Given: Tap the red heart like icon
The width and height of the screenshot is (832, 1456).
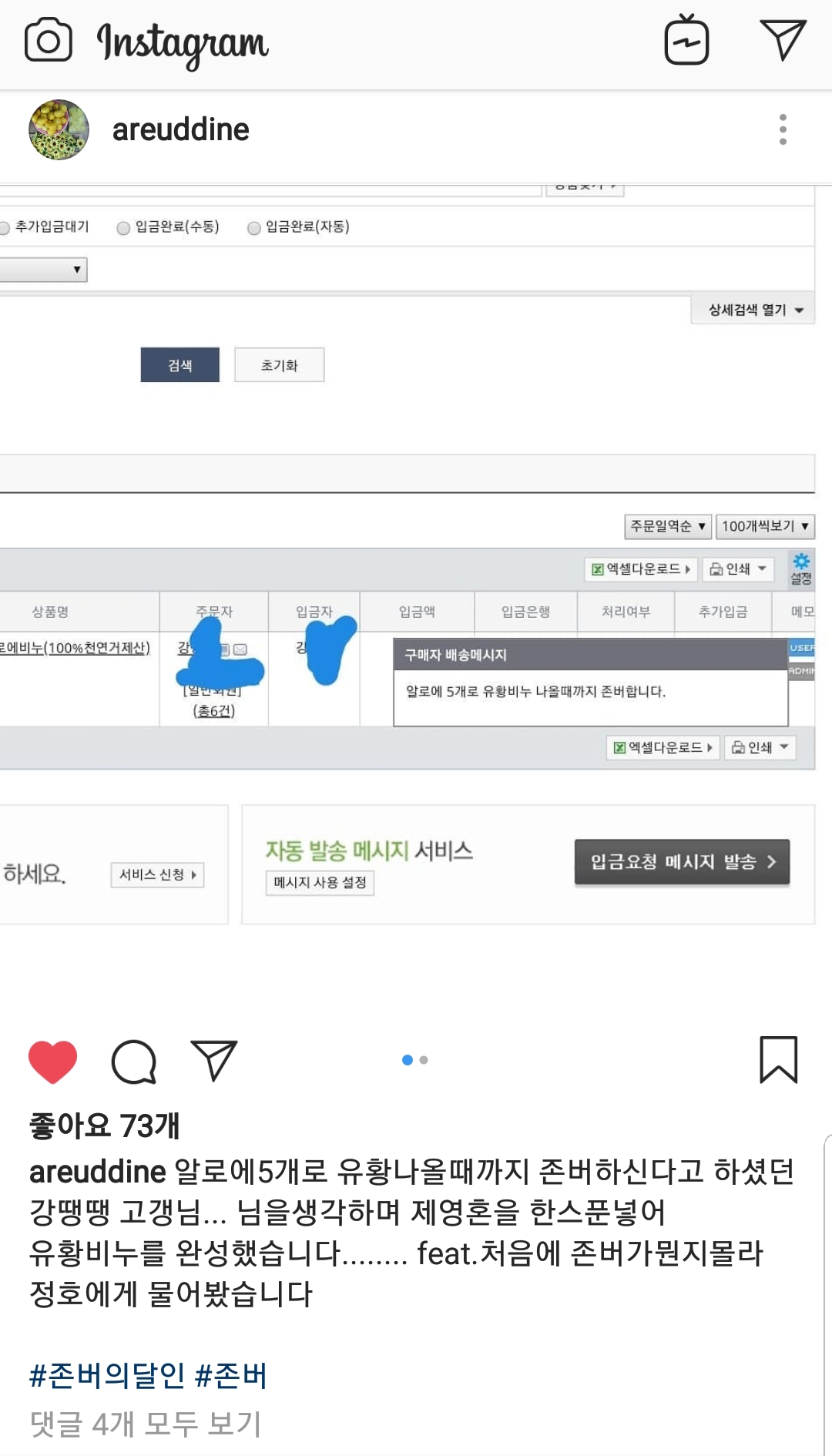Looking at the screenshot, I should 52,1062.
